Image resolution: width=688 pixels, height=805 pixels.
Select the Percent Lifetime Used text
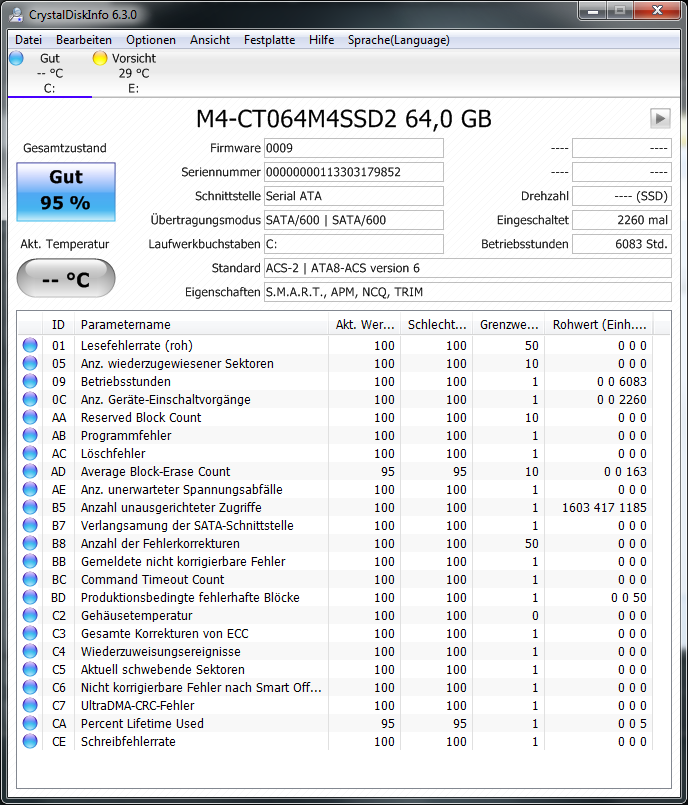coord(142,723)
